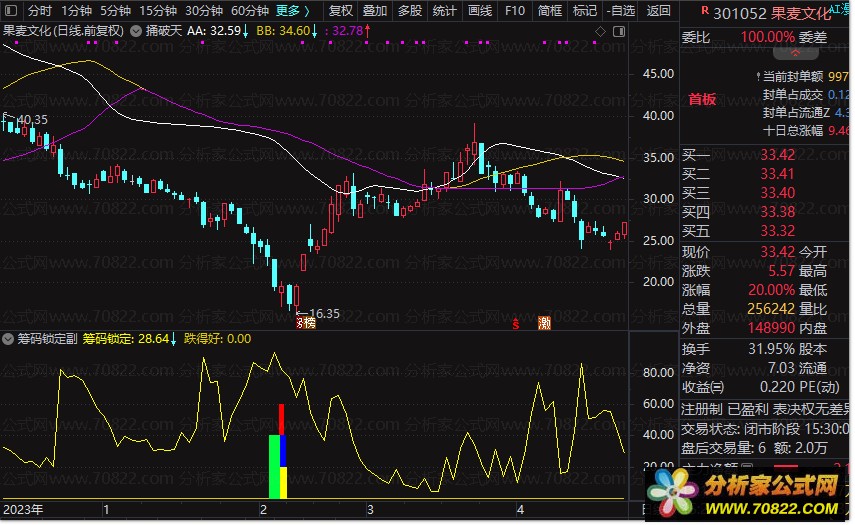Expand 筹码锁定副 indicator dropdown arrow
Viewport: 855px width, 525px height.
pos(8,339)
